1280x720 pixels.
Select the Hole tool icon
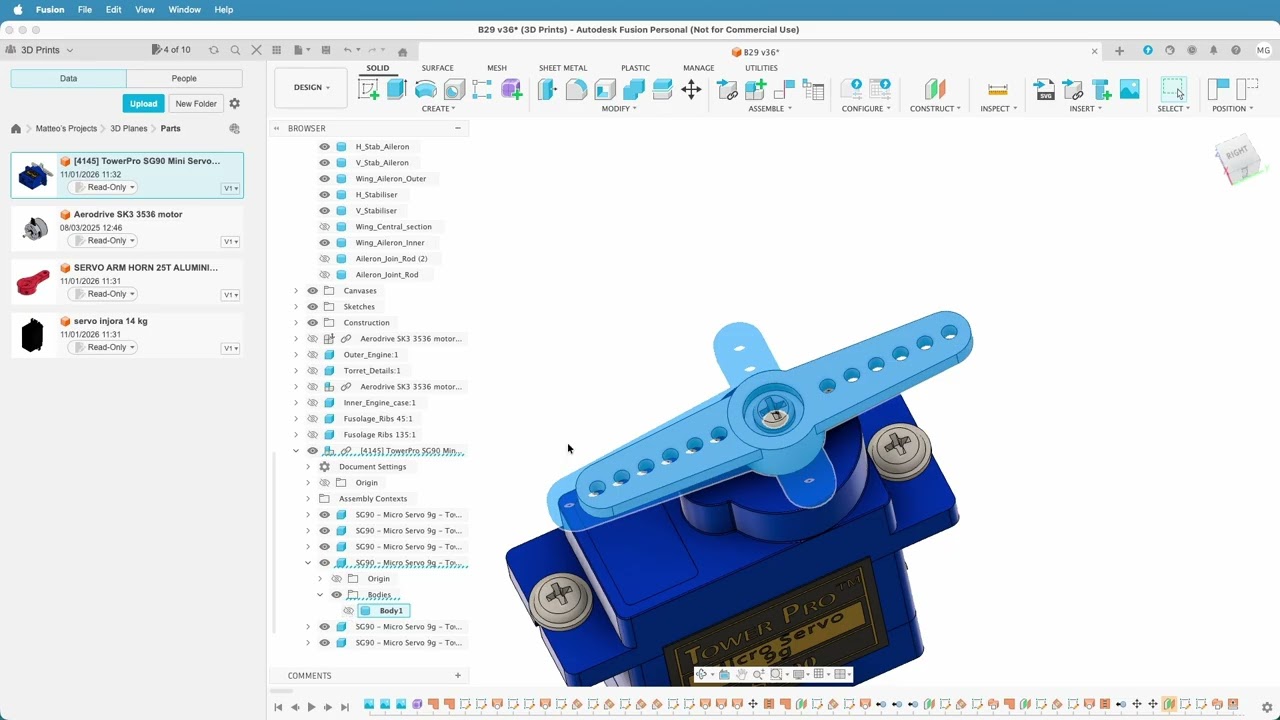(x=454, y=90)
